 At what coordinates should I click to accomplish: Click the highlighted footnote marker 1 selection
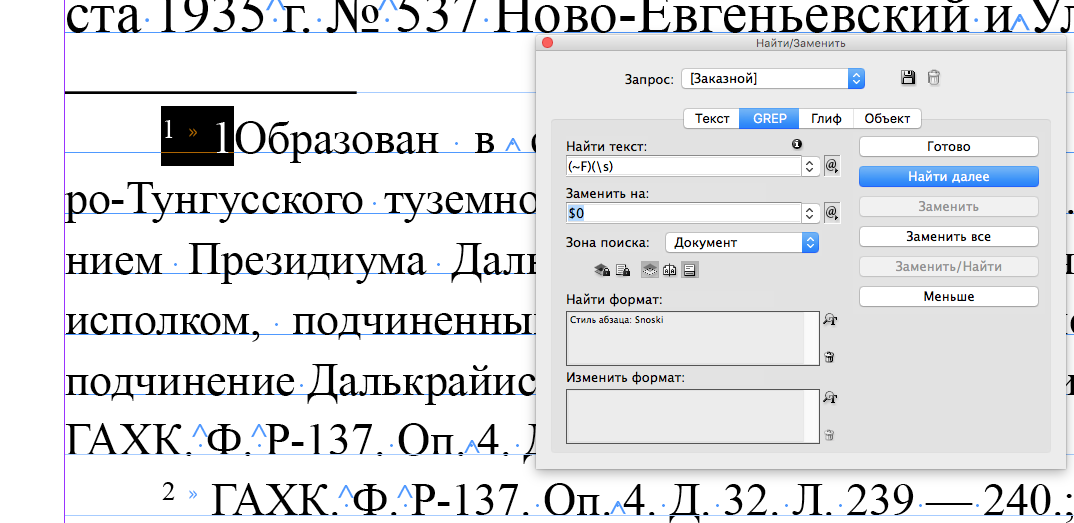[x=197, y=136]
